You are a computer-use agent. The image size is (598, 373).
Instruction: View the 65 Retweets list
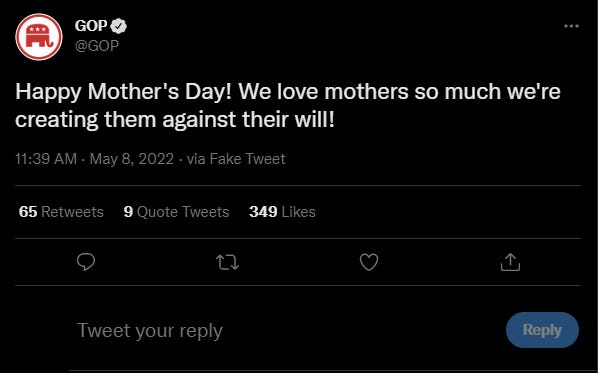pyautogui.click(x=61, y=212)
